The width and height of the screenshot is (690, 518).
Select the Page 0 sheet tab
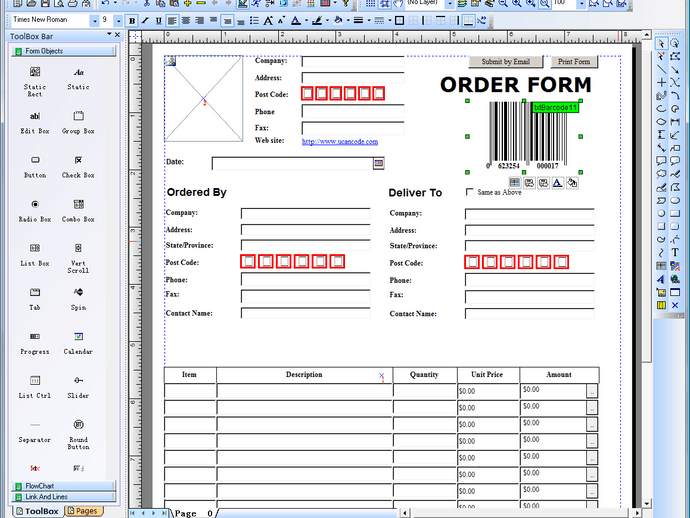tap(194, 513)
